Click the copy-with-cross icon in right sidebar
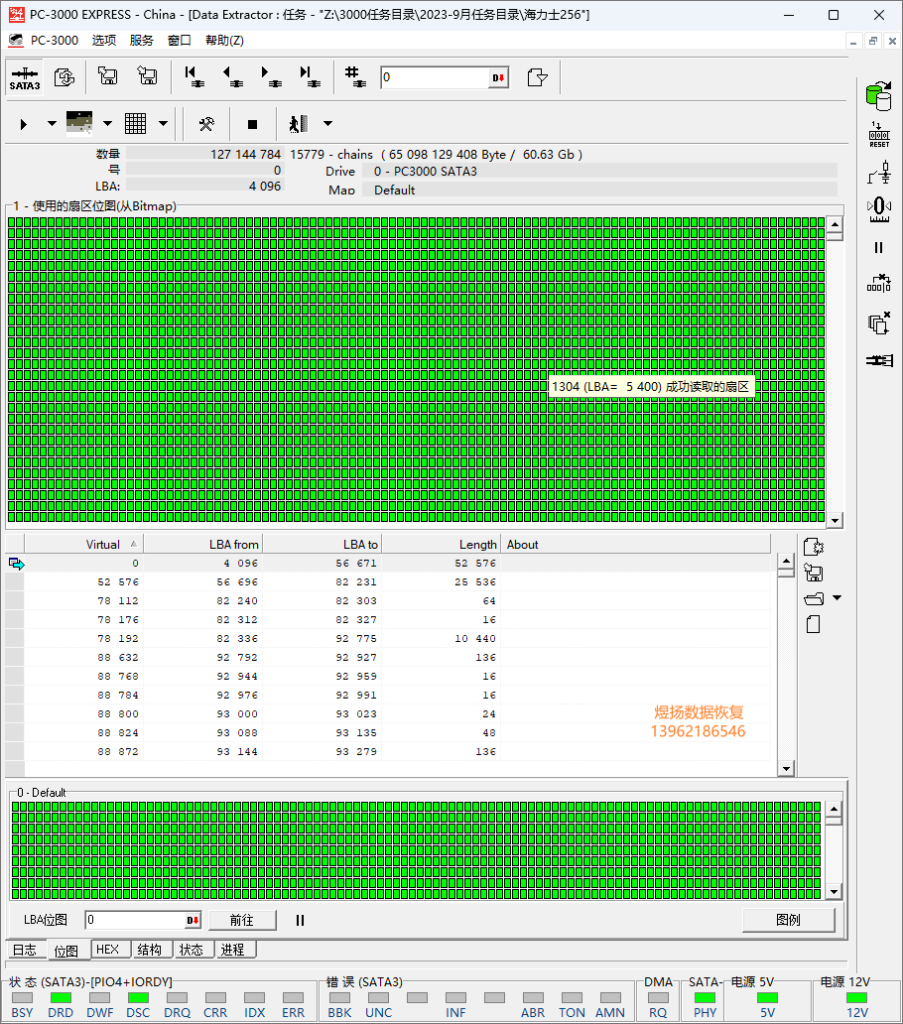The image size is (903, 1024). pyautogui.click(x=879, y=323)
